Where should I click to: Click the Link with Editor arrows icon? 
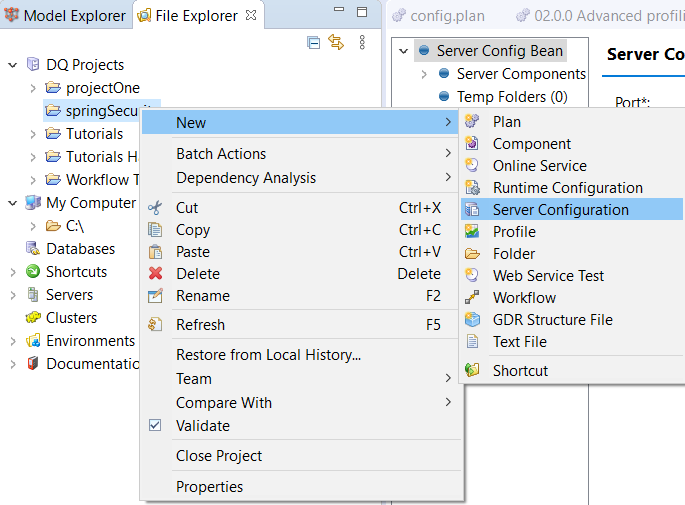336,42
